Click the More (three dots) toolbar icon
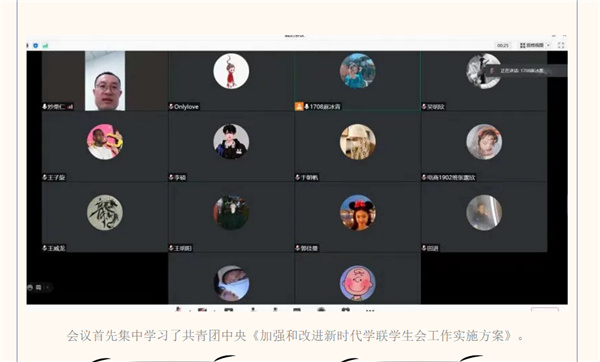 tap(370, 310)
